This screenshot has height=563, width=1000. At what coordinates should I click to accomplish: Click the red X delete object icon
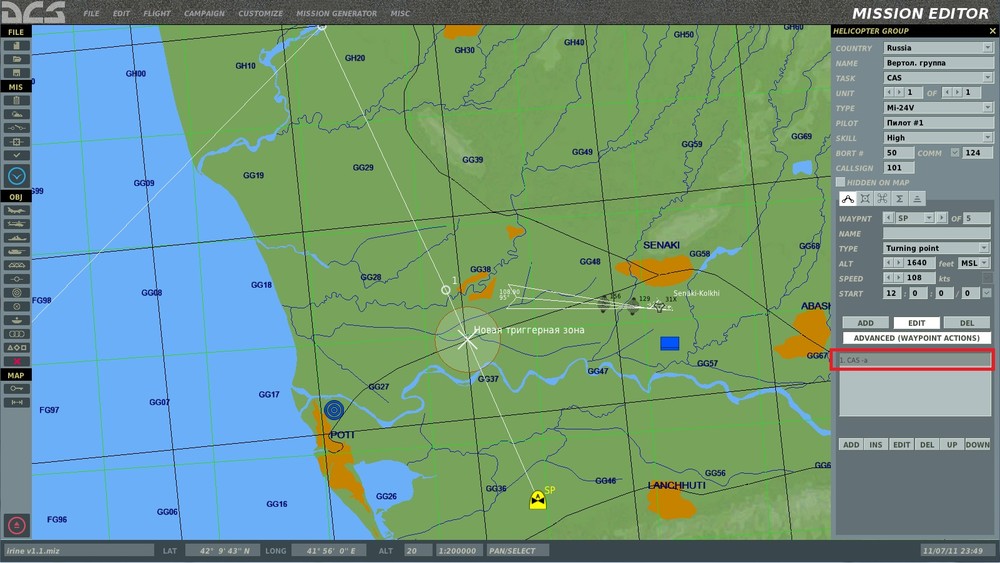(x=17, y=361)
